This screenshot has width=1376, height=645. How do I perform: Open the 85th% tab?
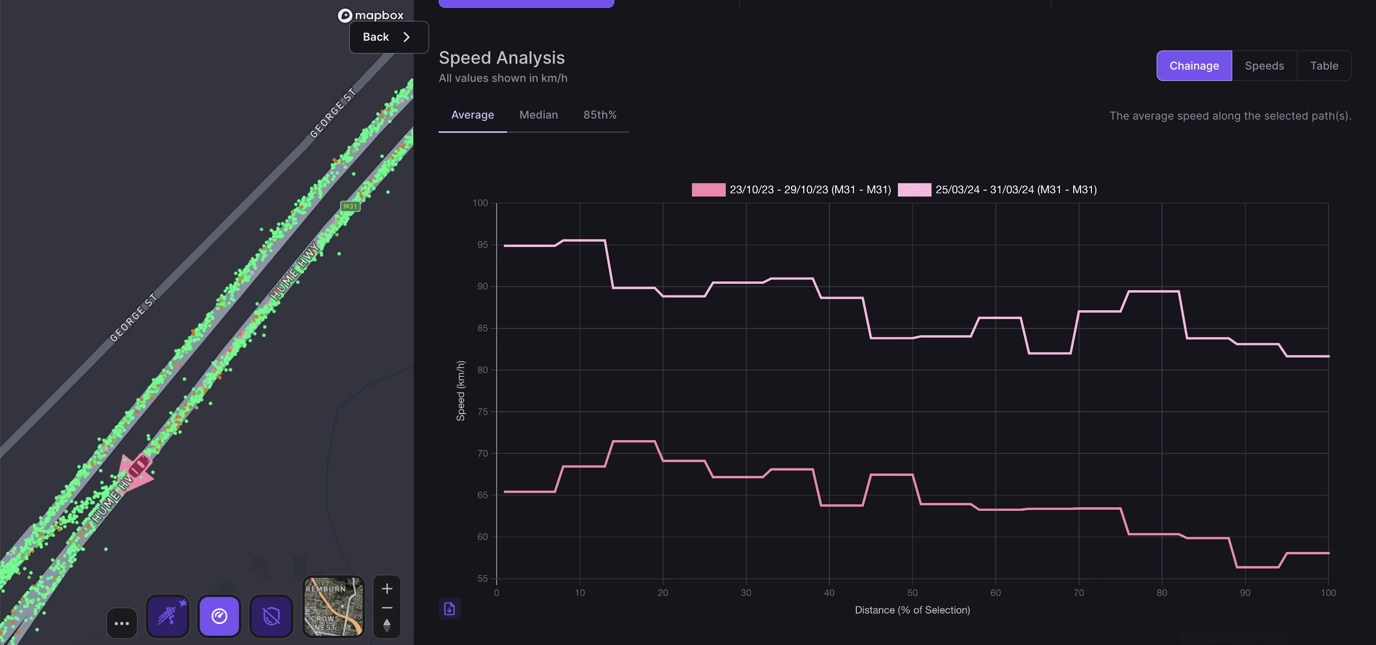pyautogui.click(x=600, y=115)
